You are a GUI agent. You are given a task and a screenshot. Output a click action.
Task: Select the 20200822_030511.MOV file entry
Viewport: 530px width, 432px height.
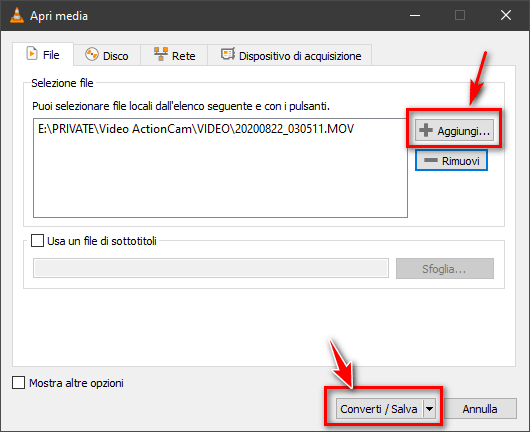coord(196,129)
